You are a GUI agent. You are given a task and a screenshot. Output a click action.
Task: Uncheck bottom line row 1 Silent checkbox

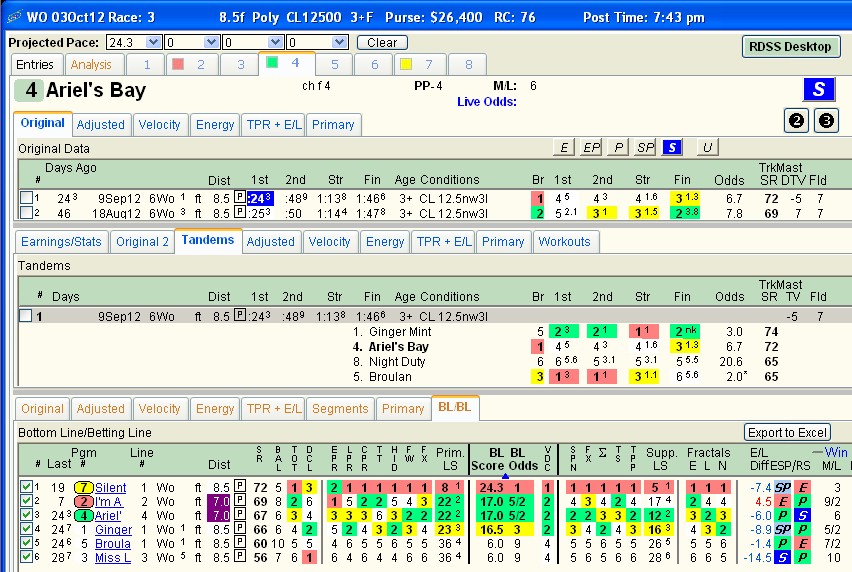click(x=26, y=486)
